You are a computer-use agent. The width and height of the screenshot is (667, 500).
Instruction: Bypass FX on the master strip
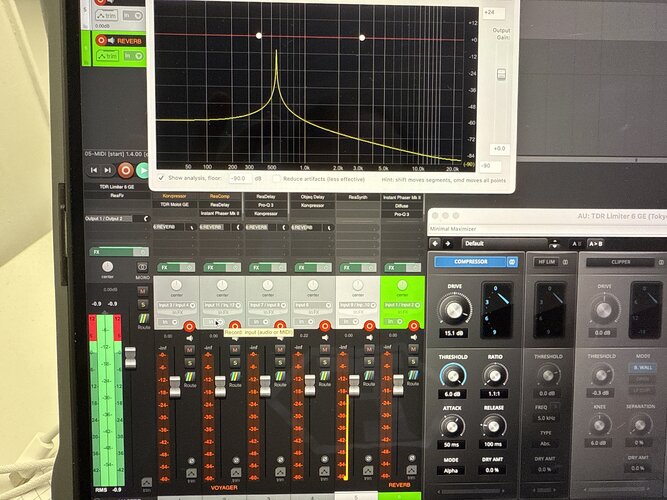[141, 252]
